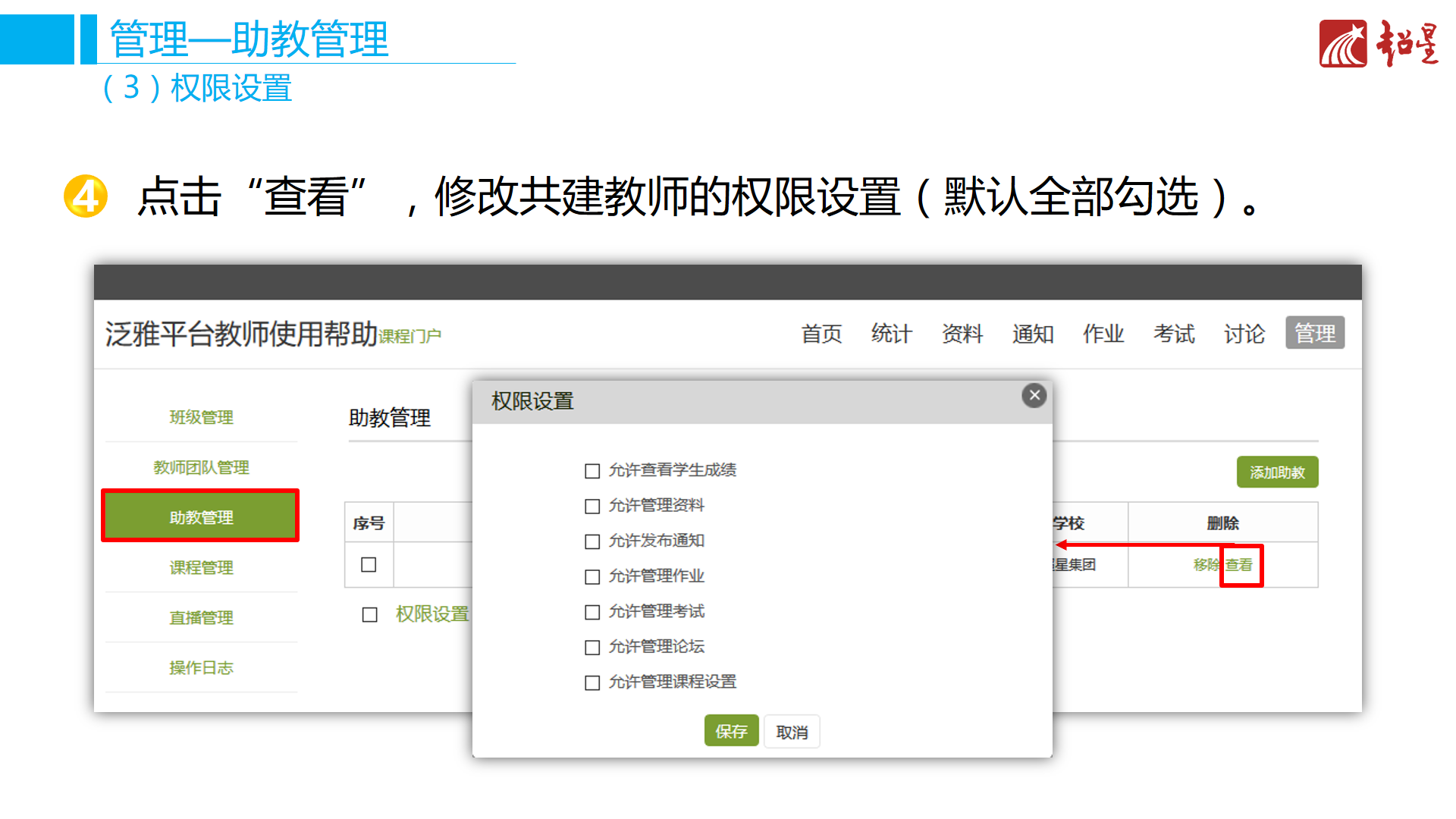Check 允许管理课程设置 box
The image size is (1456, 819).
592,682
